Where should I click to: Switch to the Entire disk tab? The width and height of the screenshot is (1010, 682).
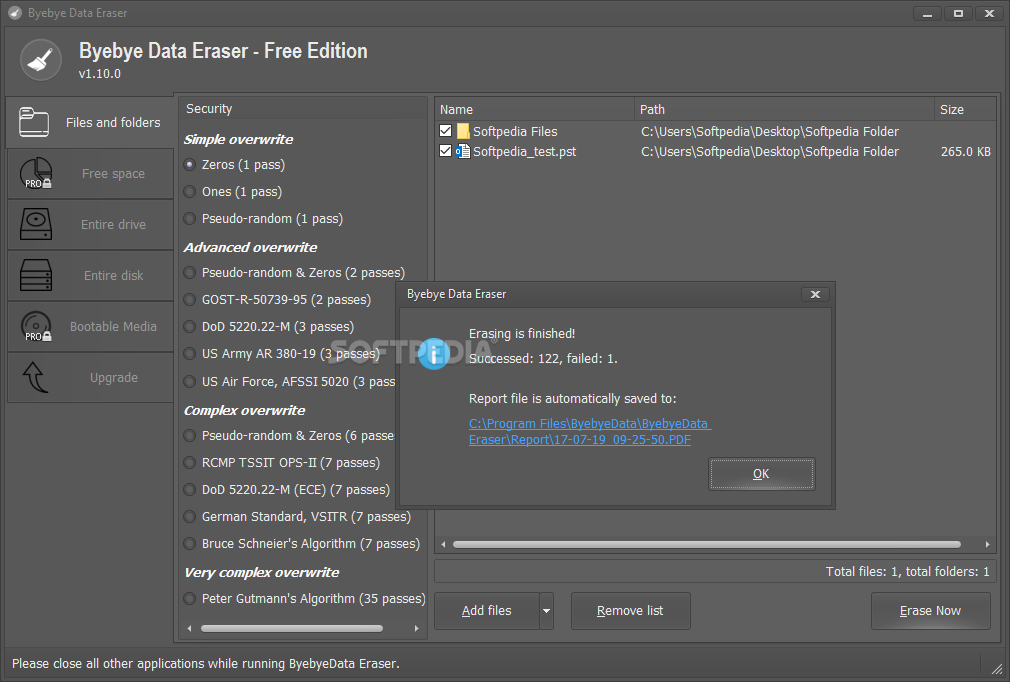[x=90, y=275]
